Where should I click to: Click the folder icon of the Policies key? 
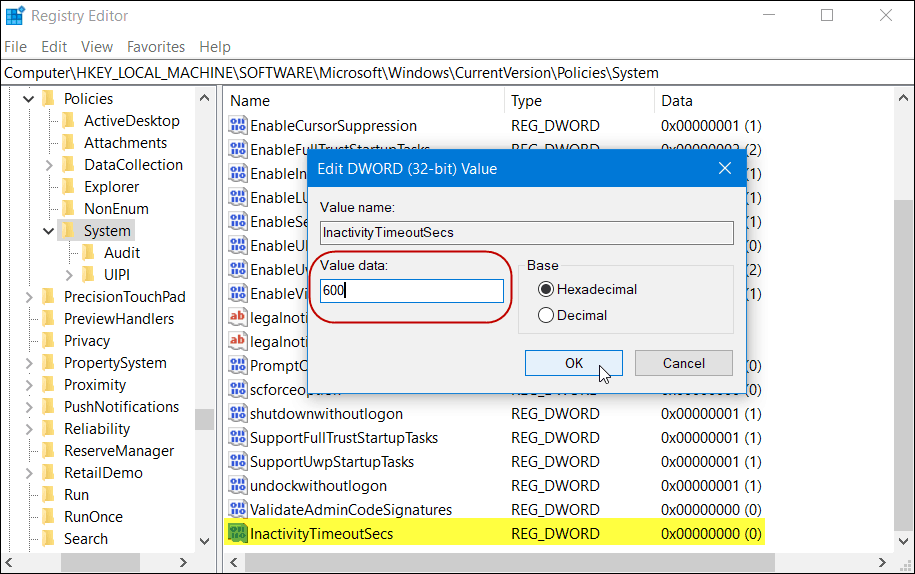pyautogui.click(x=49, y=99)
